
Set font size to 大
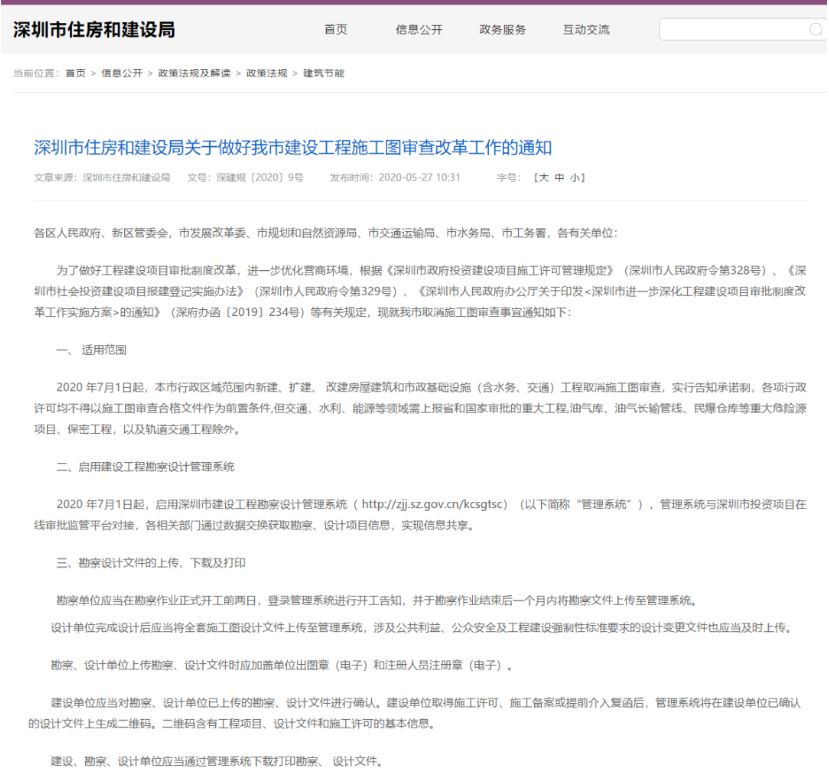click(x=544, y=178)
